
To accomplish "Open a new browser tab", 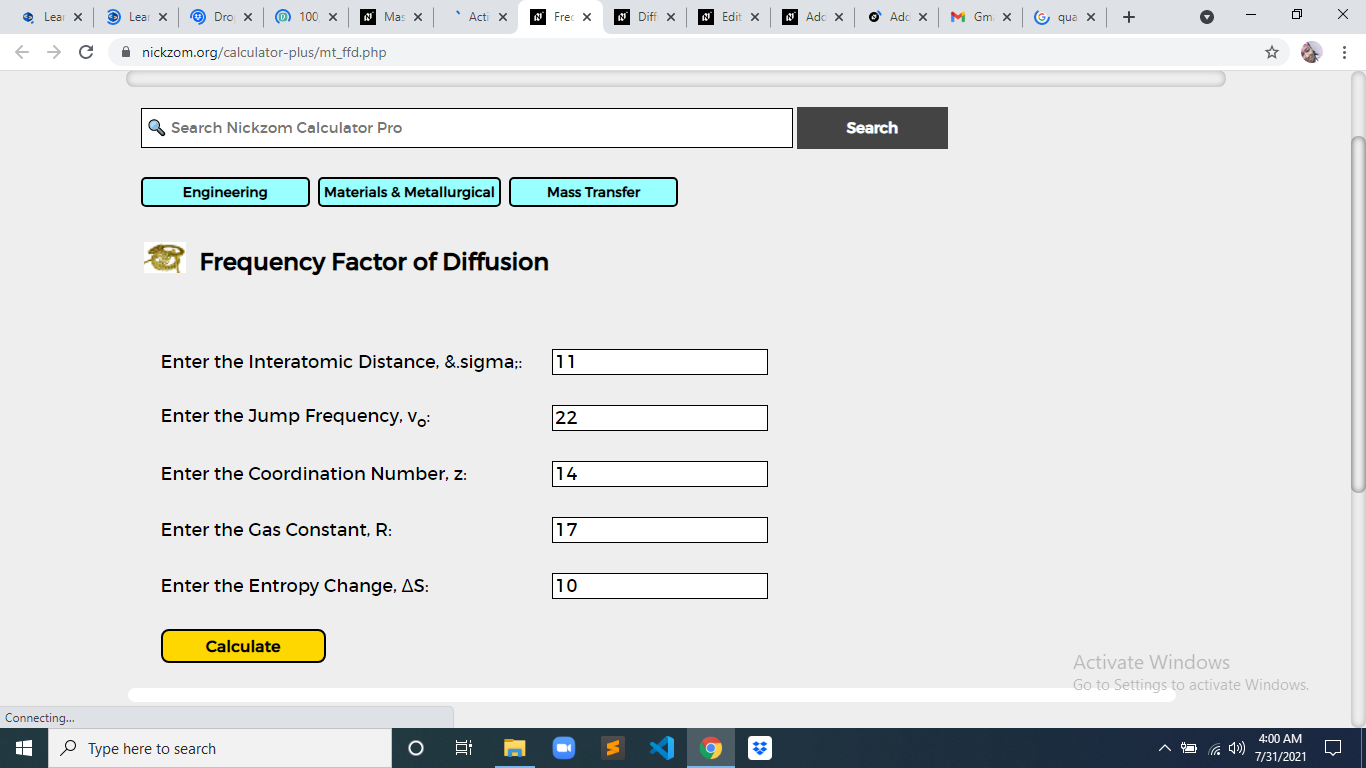I will coord(1129,17).
